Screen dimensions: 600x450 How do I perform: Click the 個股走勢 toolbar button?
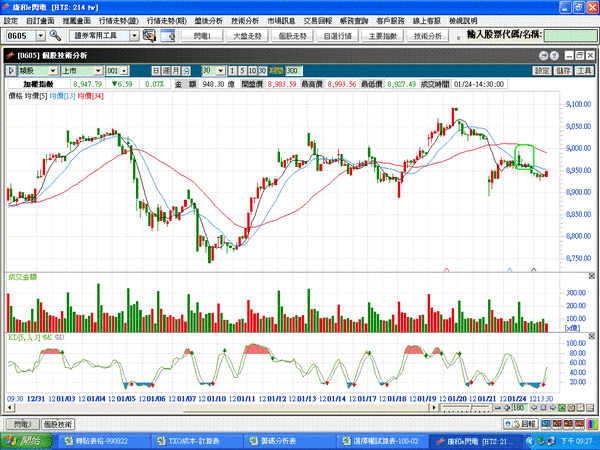click(x=292, y=36)
